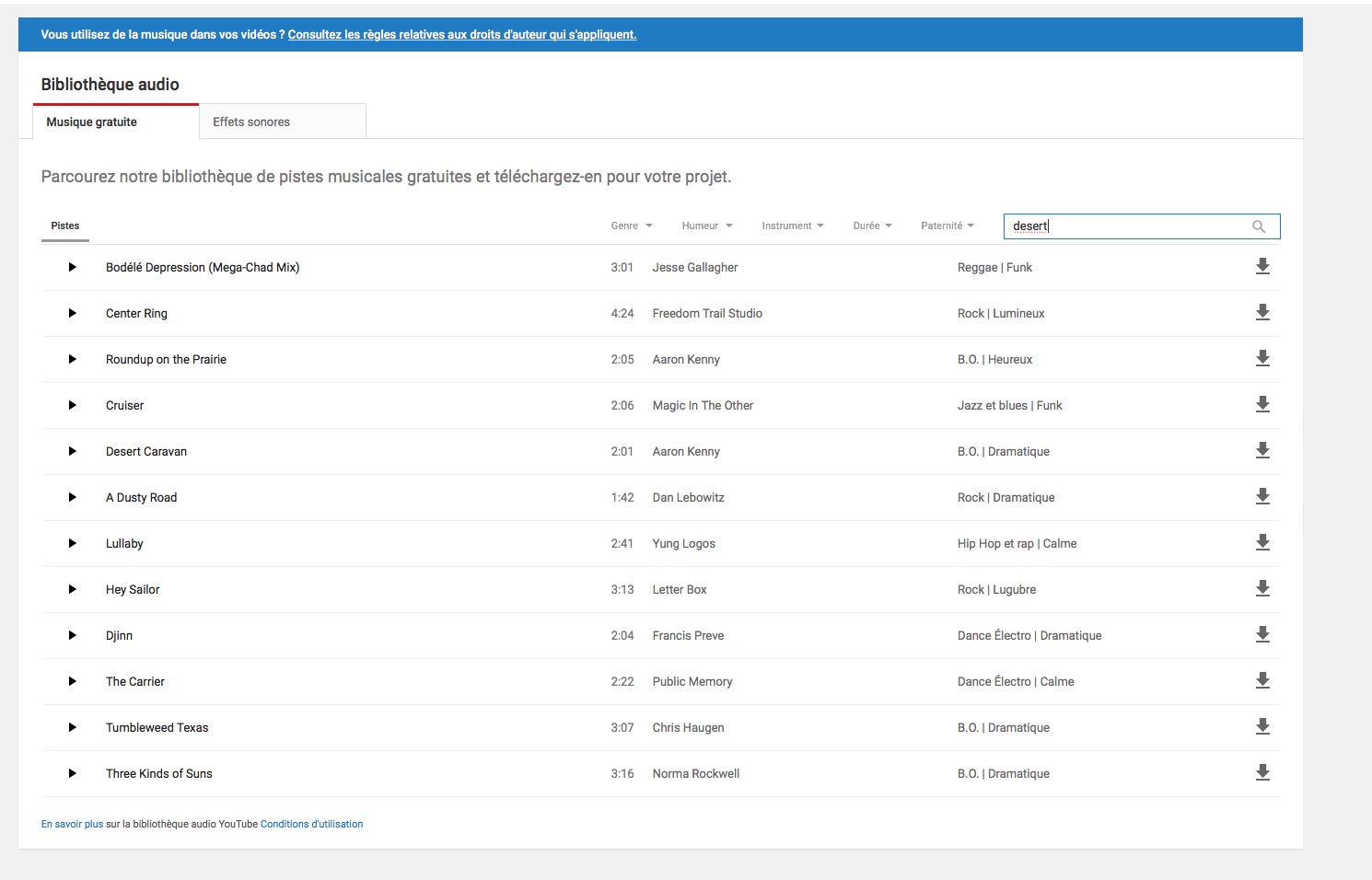
Task: Download the Lullaby track
Action: coord(1262,542)
